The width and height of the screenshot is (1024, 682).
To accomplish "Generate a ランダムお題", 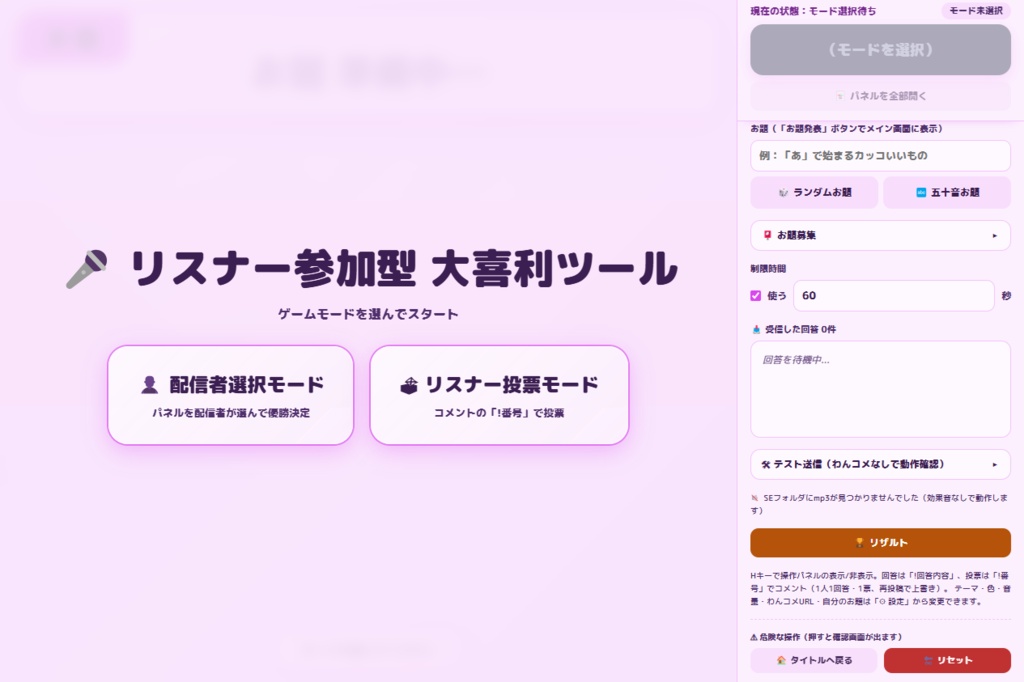I will (x=814, y=192).
